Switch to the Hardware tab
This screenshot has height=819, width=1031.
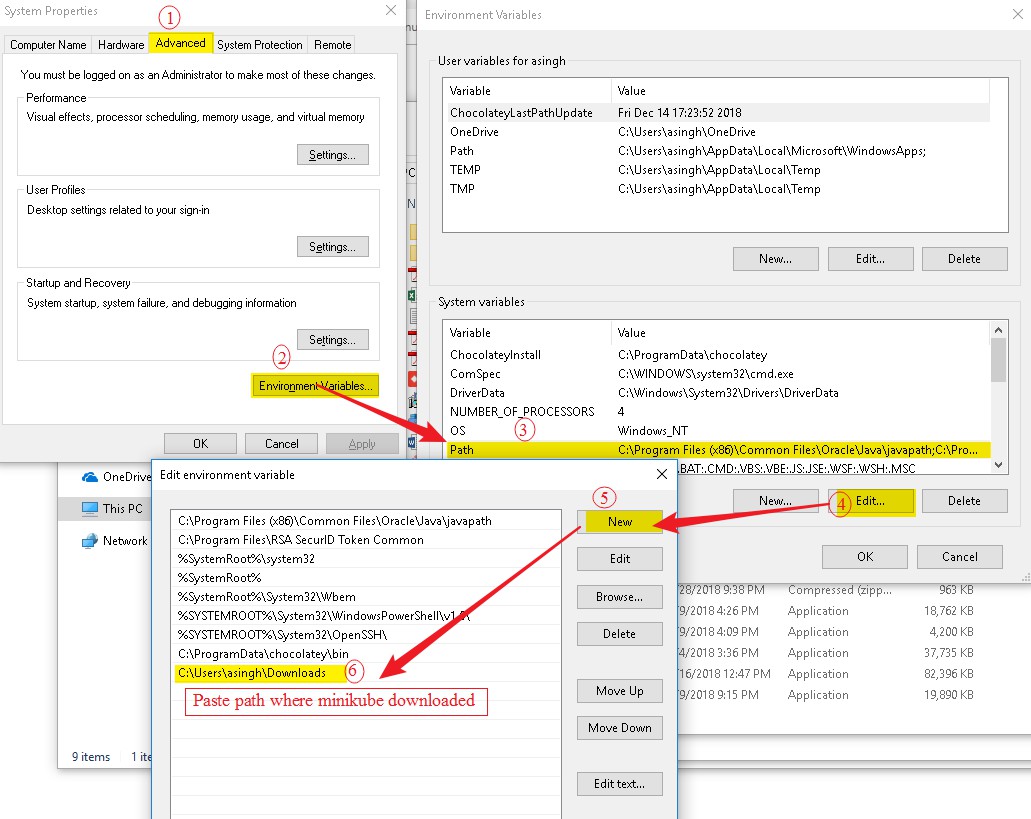point(121,45)
